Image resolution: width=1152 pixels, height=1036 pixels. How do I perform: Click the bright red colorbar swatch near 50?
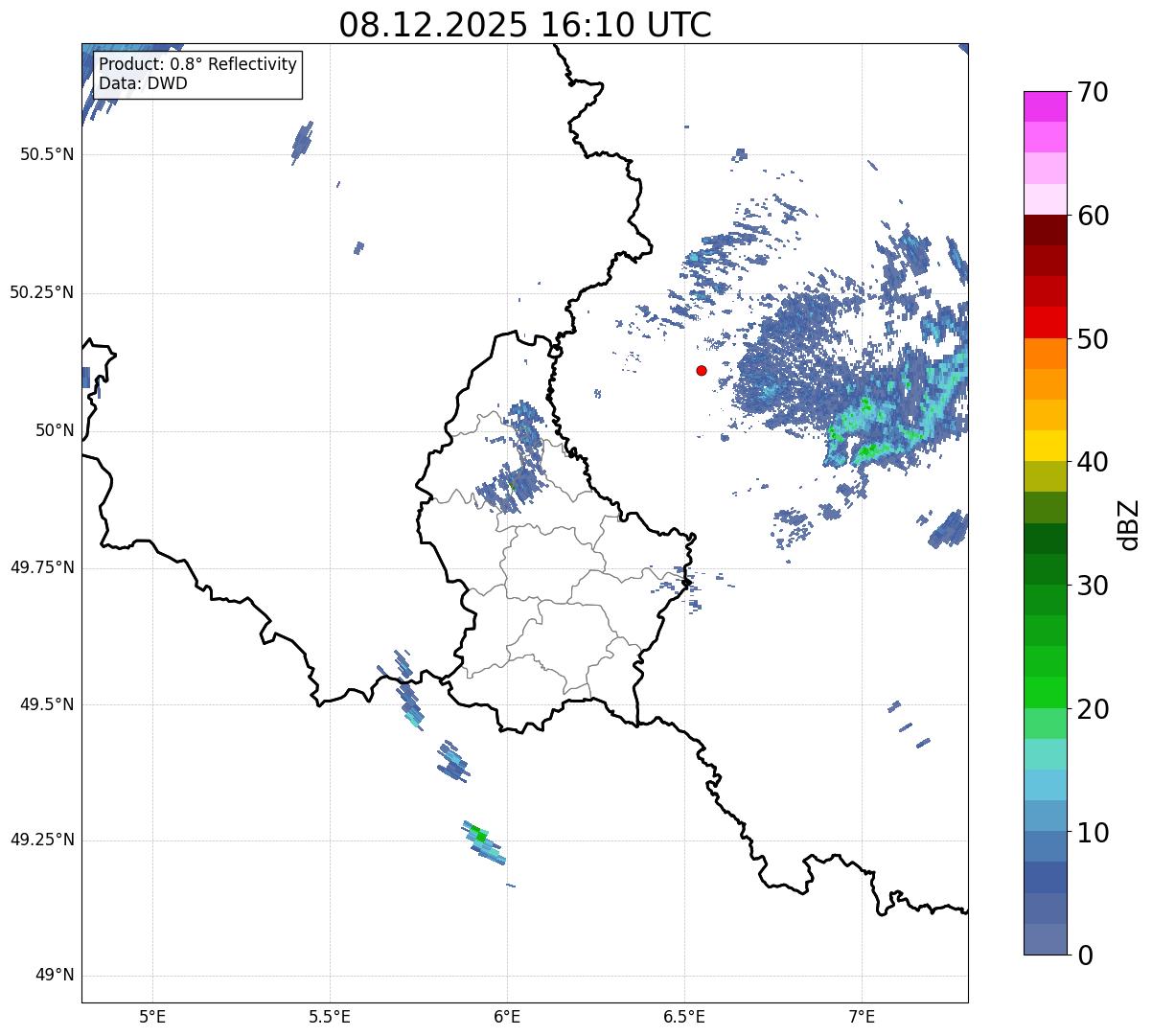[x=1046, y=322]
